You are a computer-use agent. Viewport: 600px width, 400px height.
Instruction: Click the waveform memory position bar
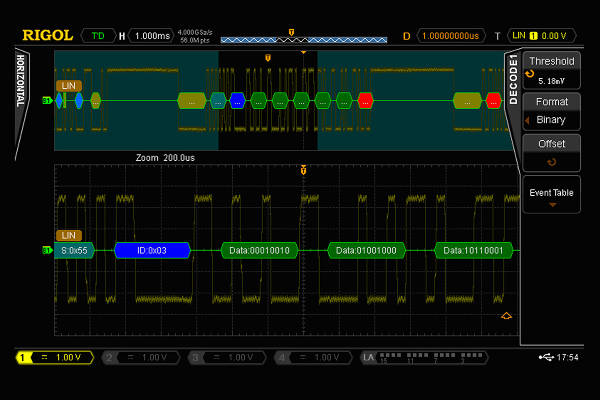coord(303,39)
